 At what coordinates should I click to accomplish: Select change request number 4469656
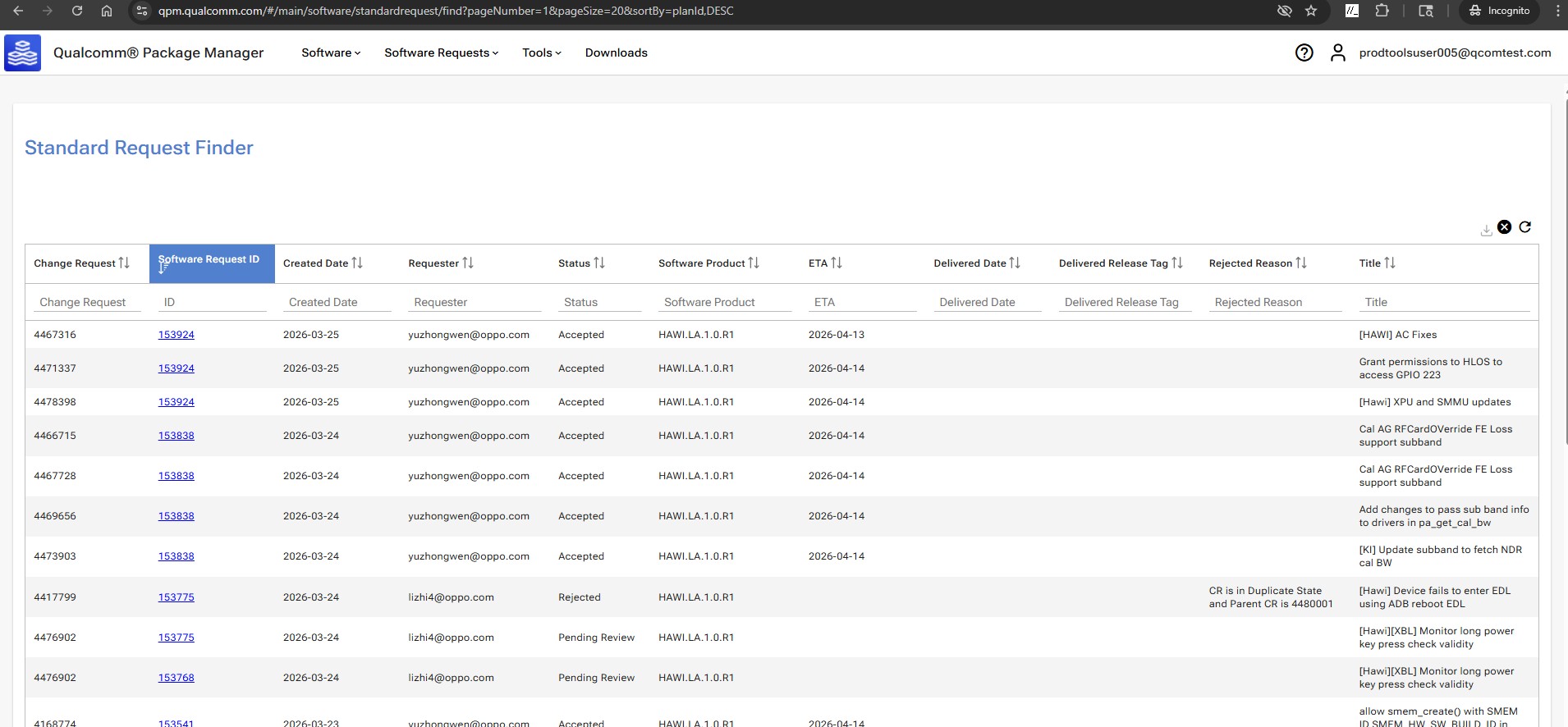(55, 516)
